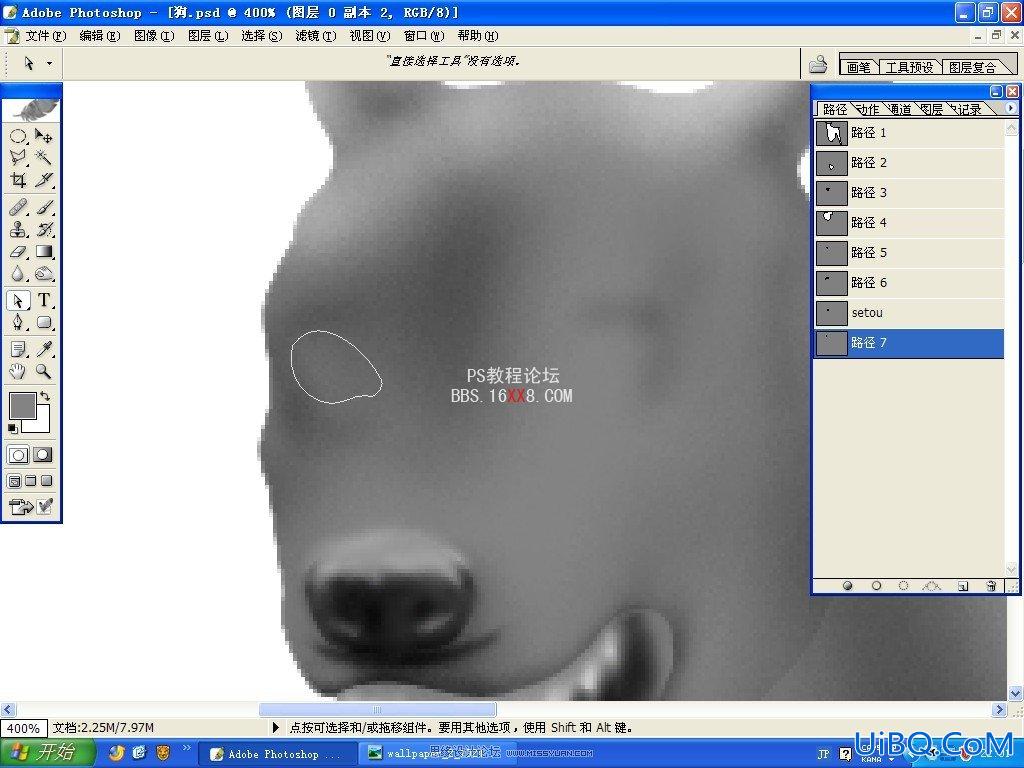Screen dimensions: 1024x768
Task: Open the 选择 (Select) menu
Action: 261,36
